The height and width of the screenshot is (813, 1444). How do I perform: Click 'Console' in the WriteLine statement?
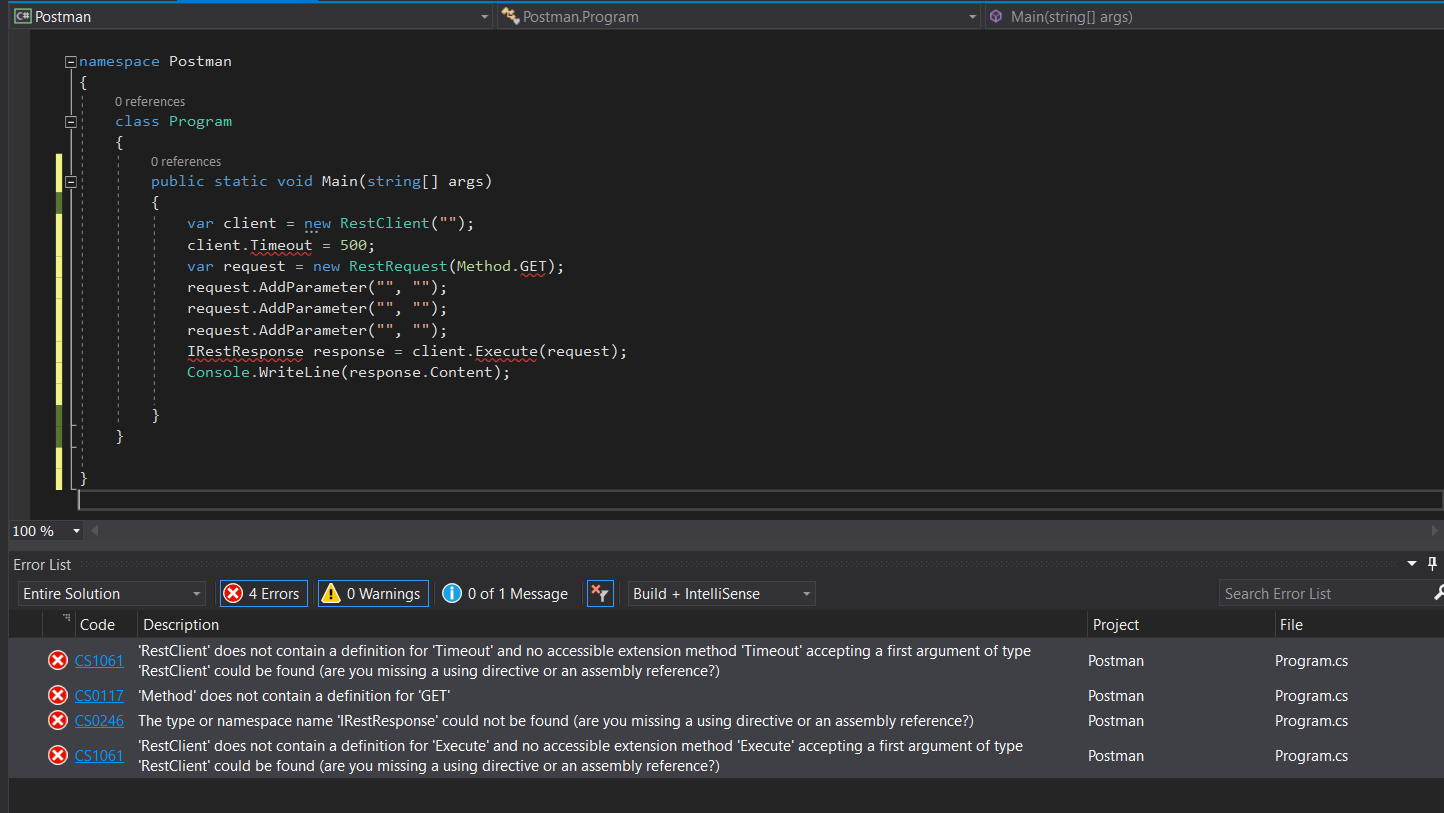(218, 373)
